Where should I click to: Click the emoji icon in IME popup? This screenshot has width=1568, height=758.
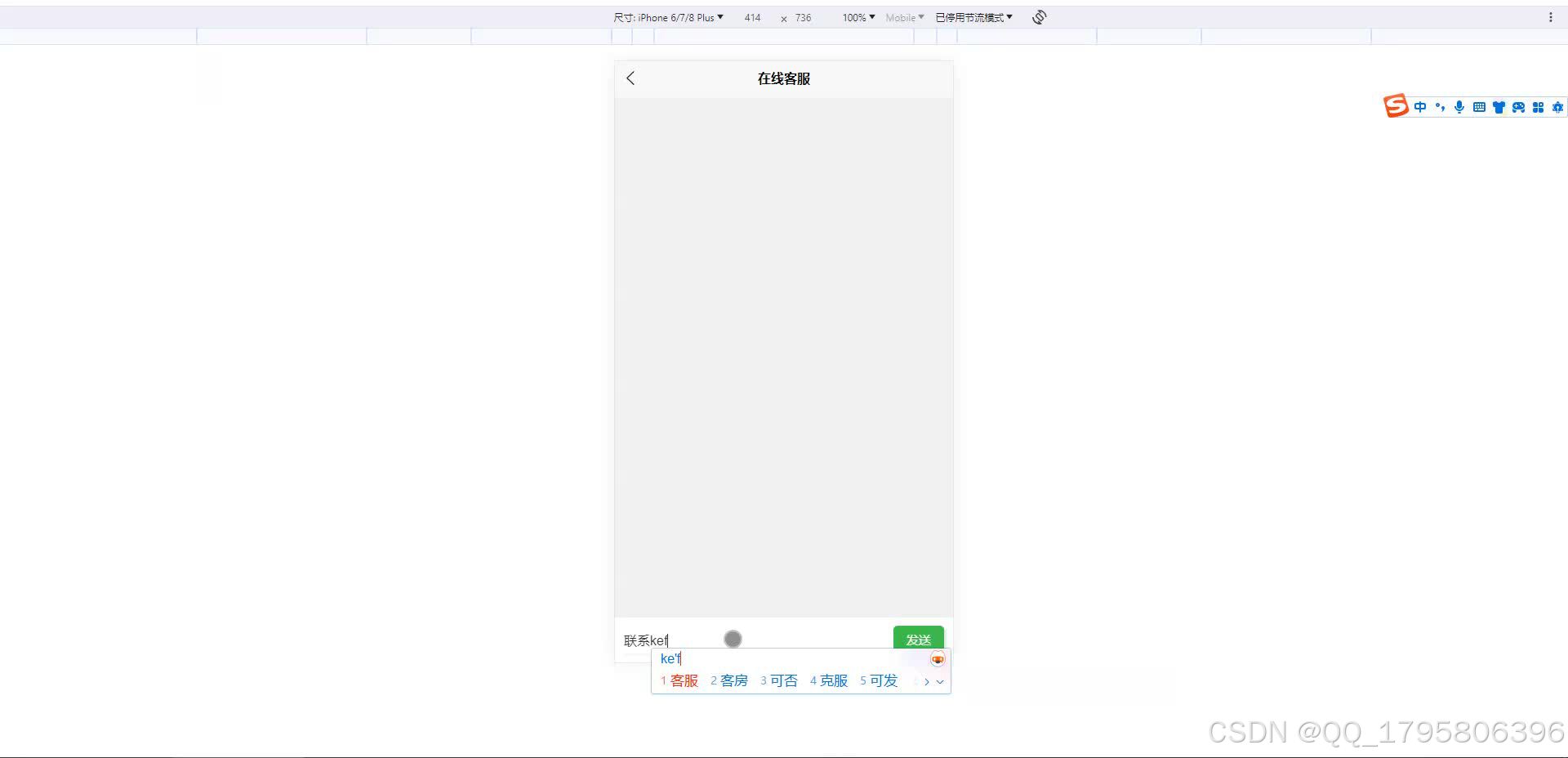938,659
